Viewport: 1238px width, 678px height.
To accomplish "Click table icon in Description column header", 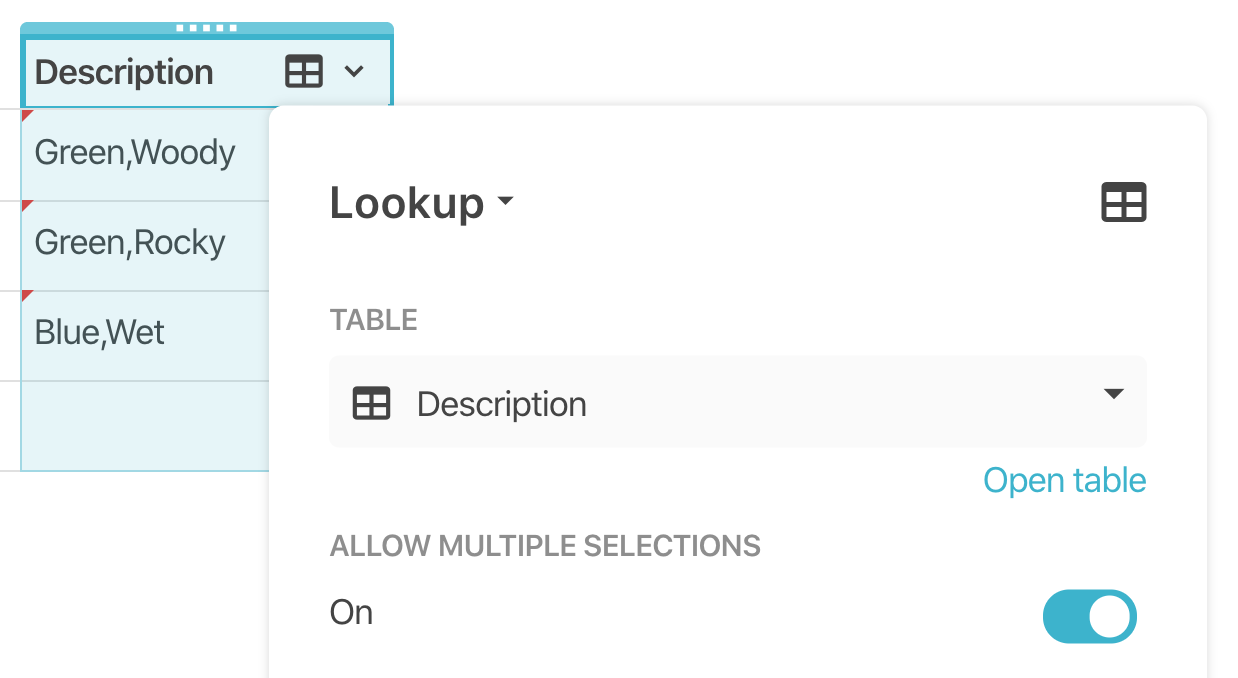I will pos(304,72).
